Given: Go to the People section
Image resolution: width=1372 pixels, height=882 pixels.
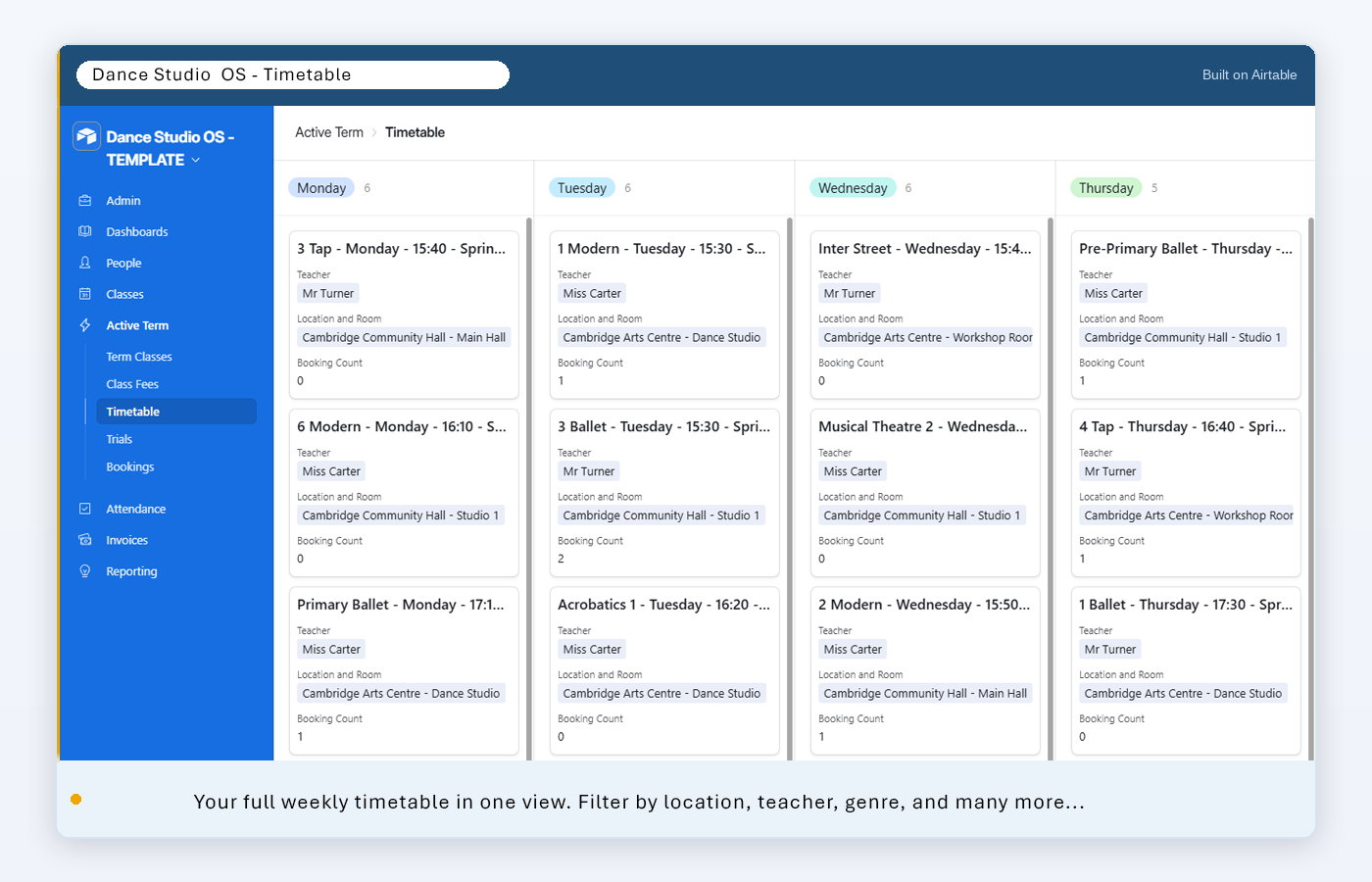Looking at the screenshot, I should tap(123, 263).
